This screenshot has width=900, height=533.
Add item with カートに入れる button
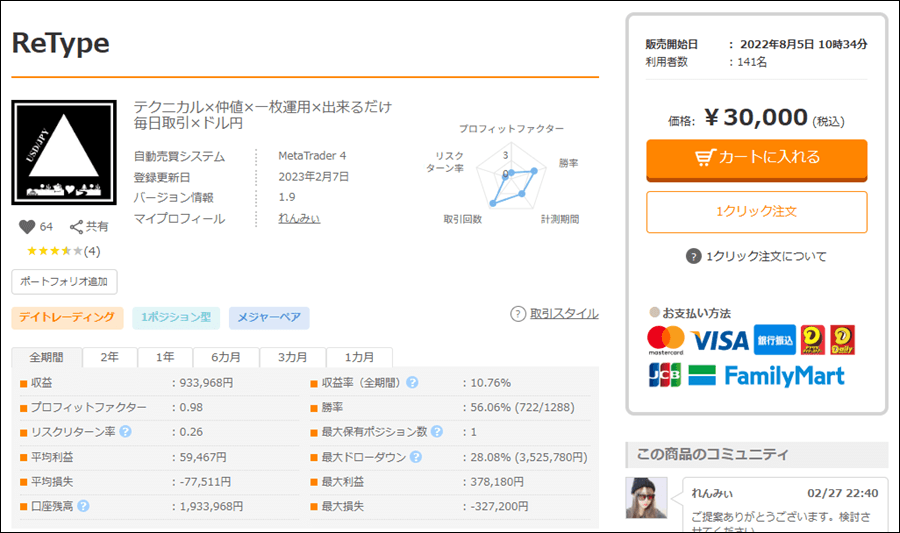pyautogui.click(x=756, y=158)
